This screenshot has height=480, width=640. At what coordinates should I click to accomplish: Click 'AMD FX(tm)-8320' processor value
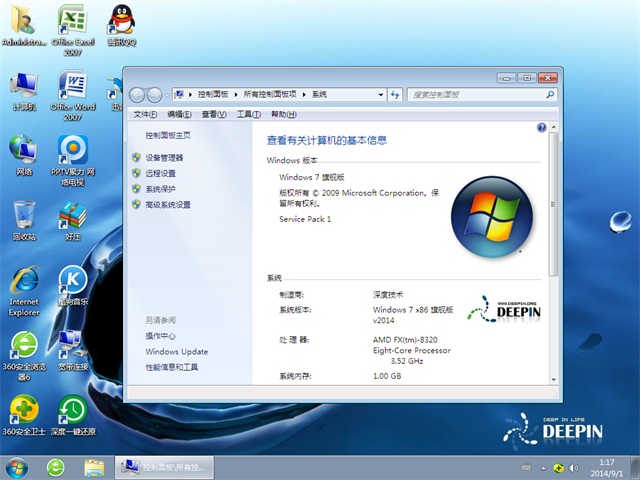(405, 340)
